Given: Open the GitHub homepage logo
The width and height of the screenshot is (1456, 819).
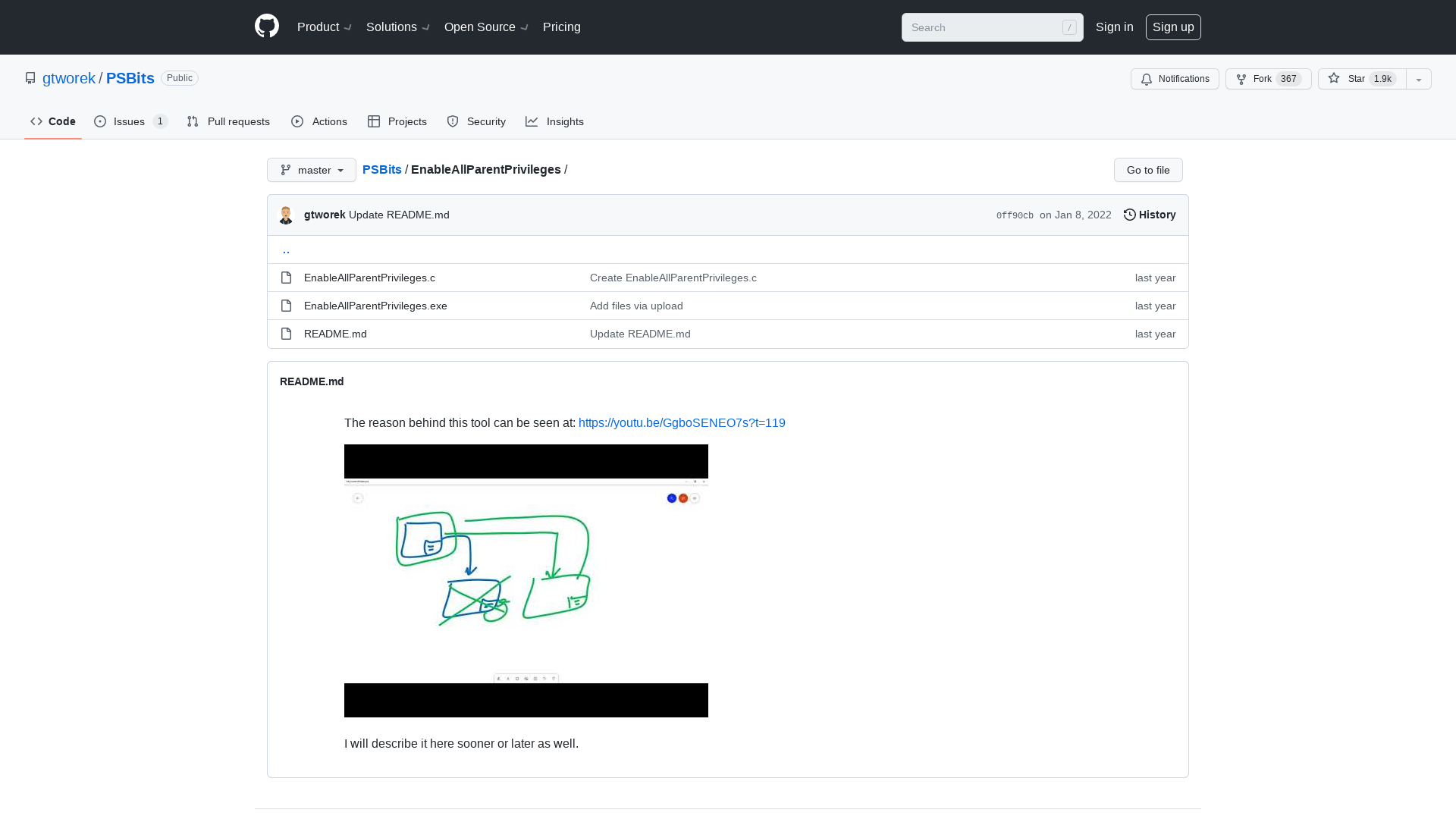Looking at the screenshot, I should coord(267,27).
